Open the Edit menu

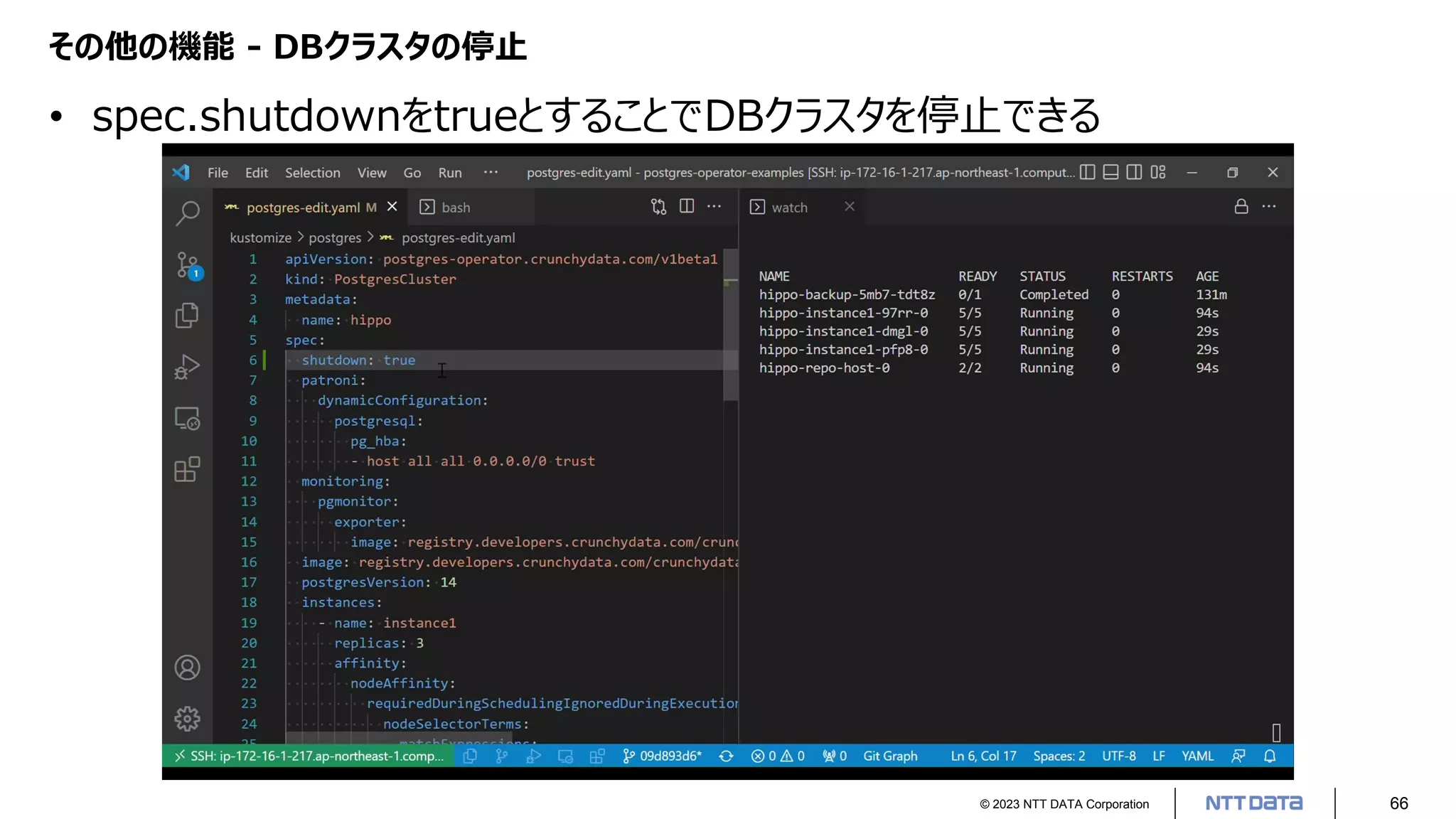tap(257, 173)
